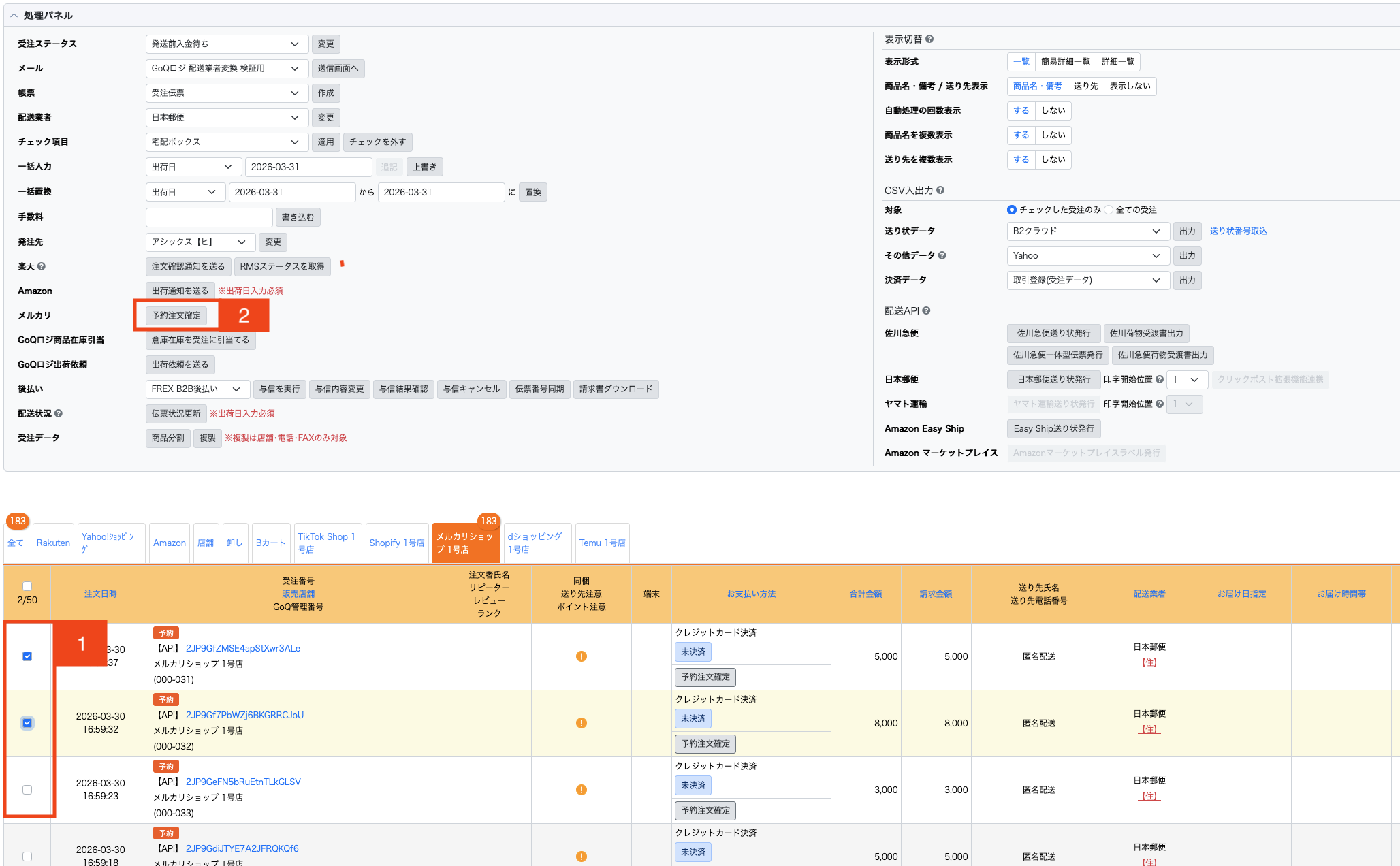The height and width of the screenshot is (866, 1400).
Task: Click help icon beside その他データ
Action: 942,256
